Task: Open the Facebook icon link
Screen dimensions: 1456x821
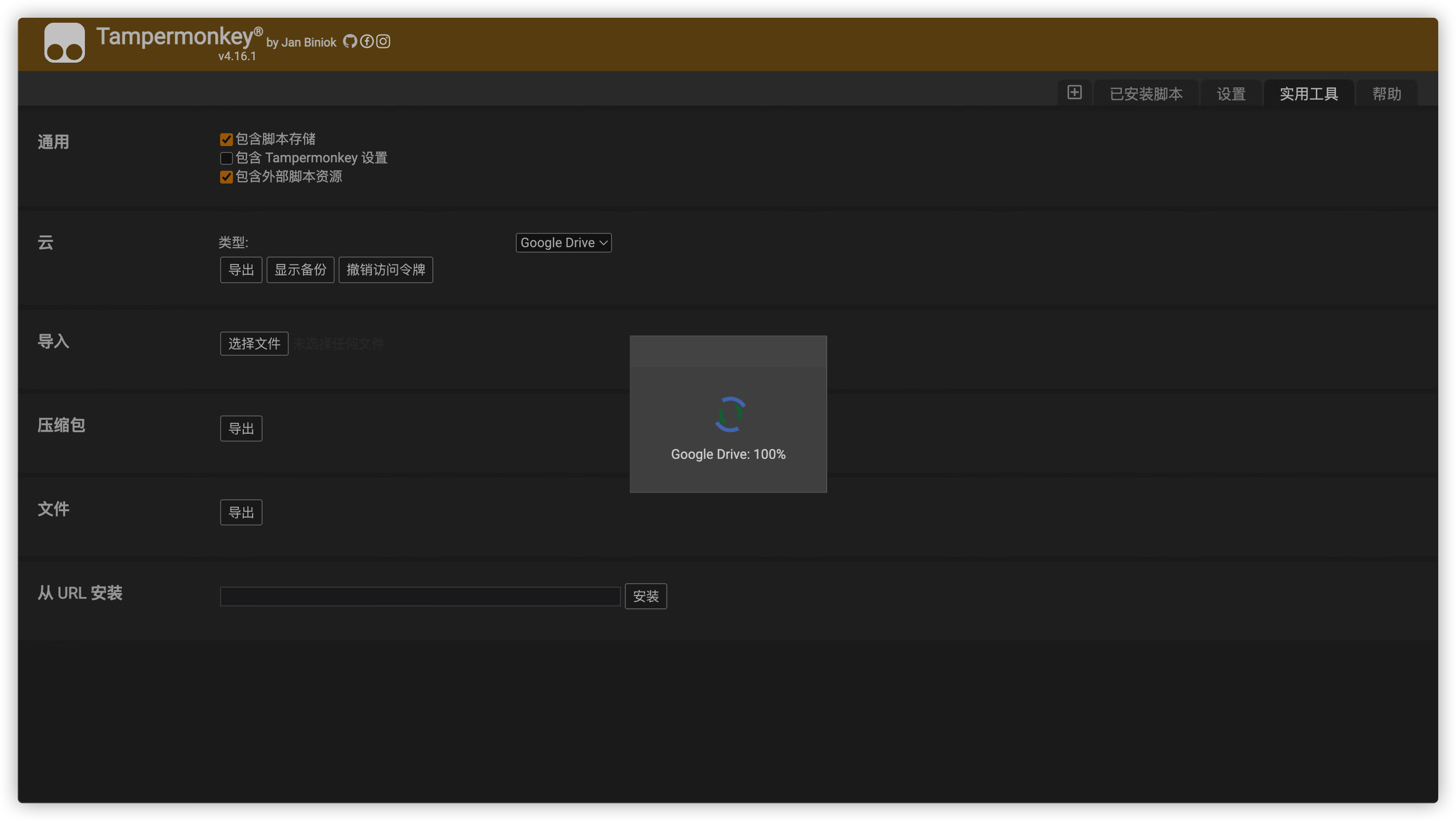Action: click(x=367, y=41)
